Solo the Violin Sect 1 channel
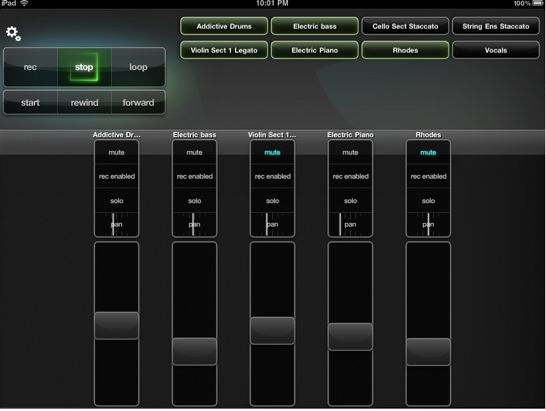Screen dimensions: 546x411 [272, 201]
